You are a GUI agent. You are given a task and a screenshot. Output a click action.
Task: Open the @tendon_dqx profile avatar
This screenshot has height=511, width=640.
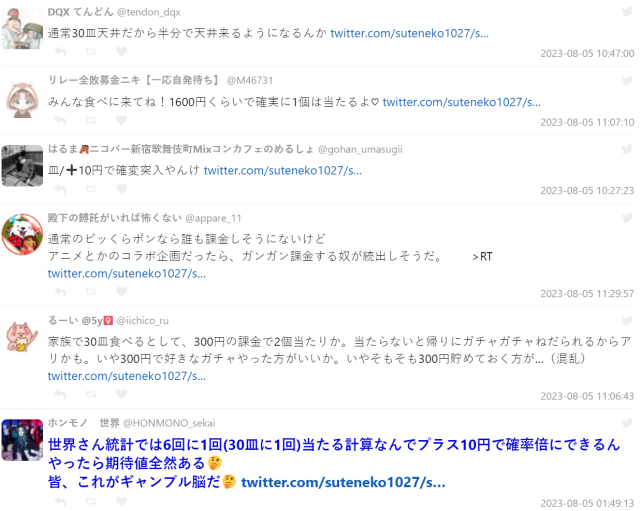[x=22, y=29]
